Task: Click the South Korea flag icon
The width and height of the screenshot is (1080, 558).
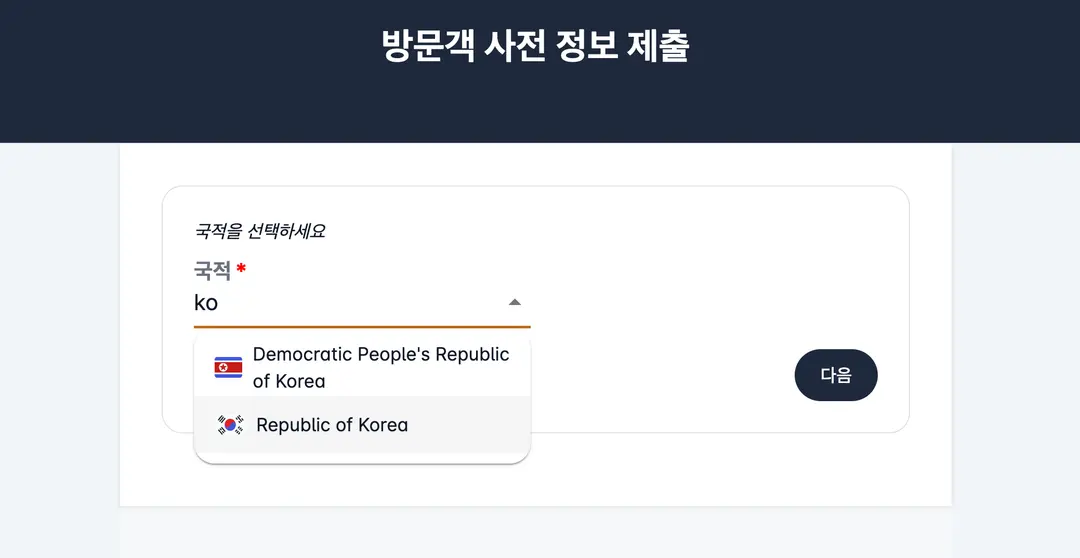Action: click(230, 425)
